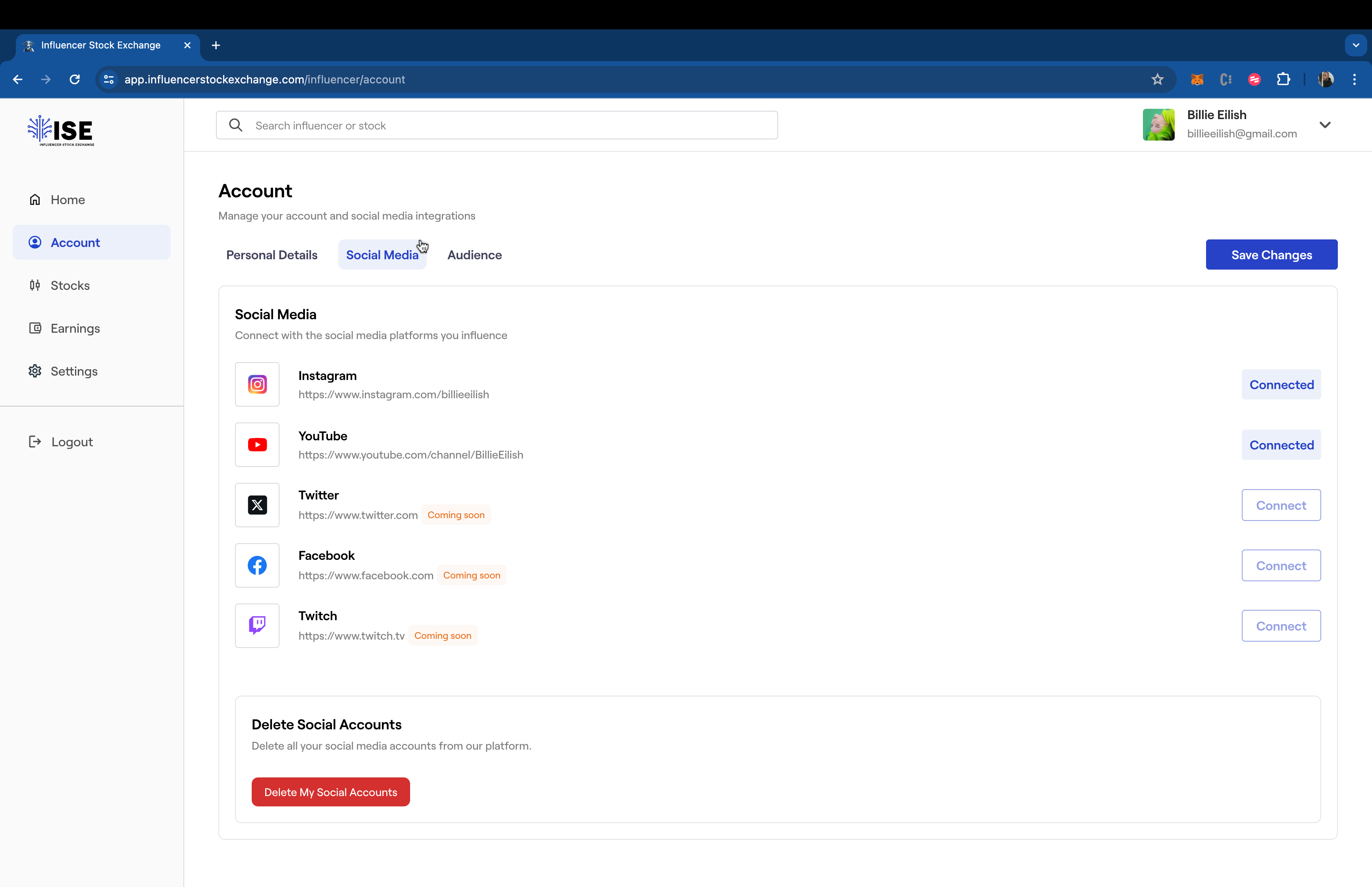Image resolution: width=1372 pixels, height=887 pixels.
Task: Select the Social Media tab
Action: coord(382,255)
